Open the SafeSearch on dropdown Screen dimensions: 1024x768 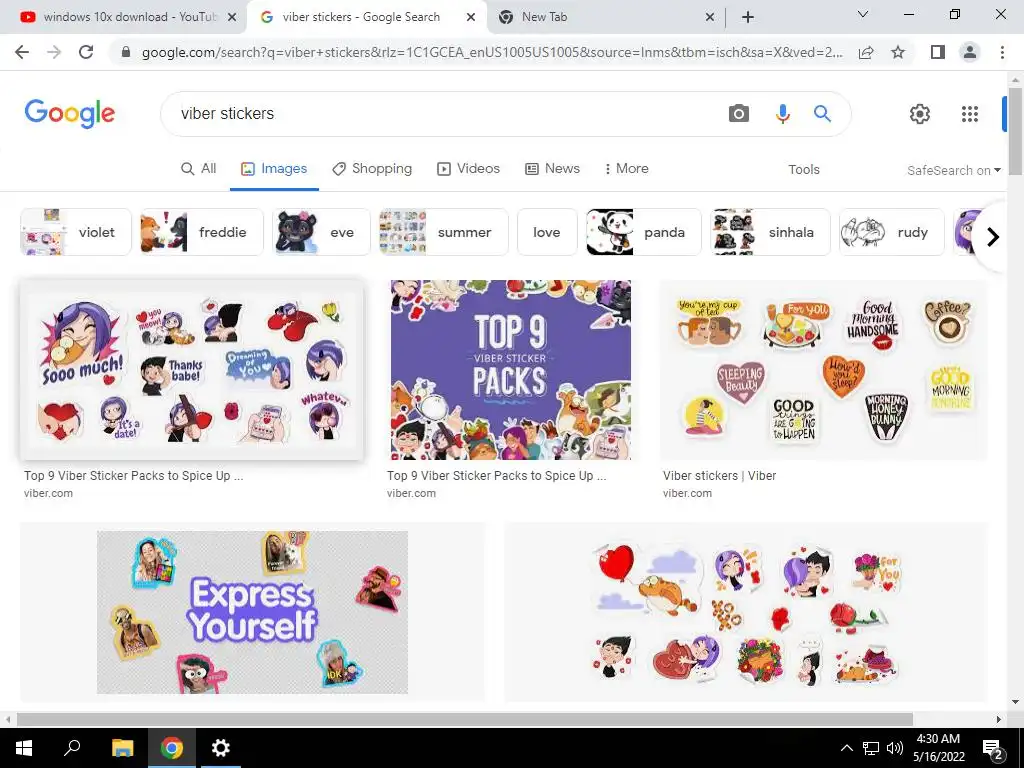point(953,170)
